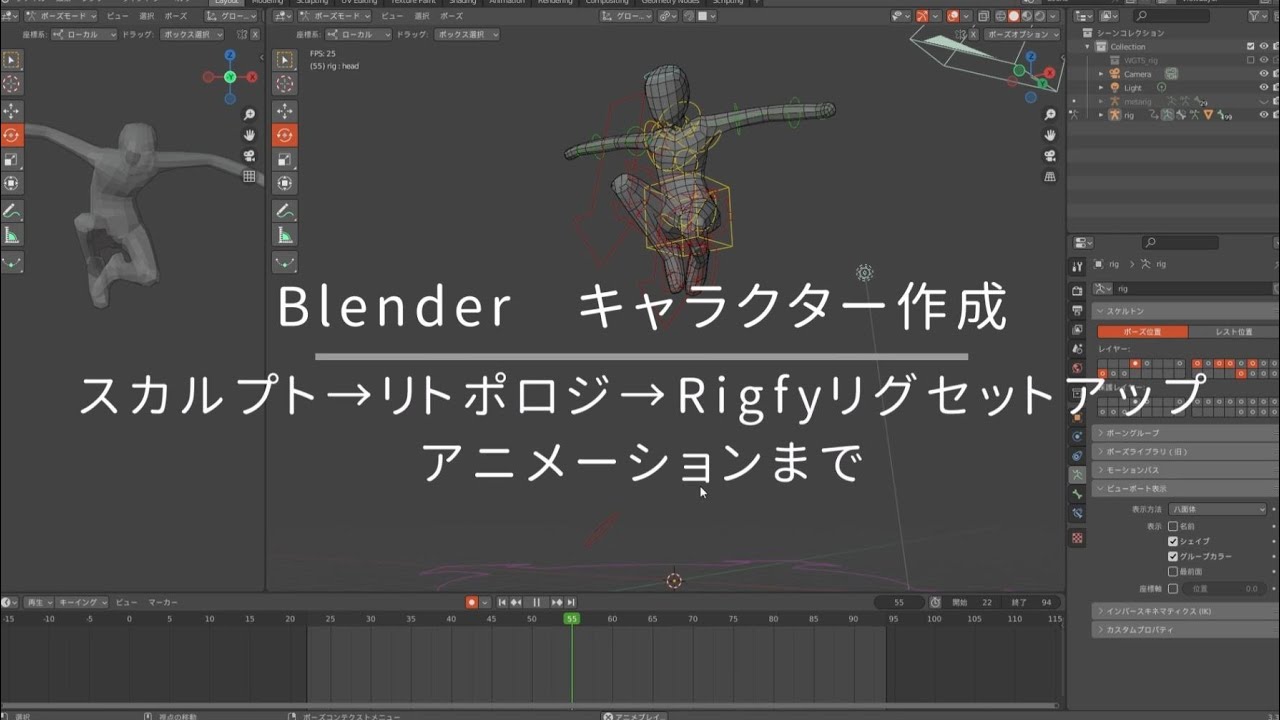Expand the モーションパス panel
This screenshot has height=720, width=1280.
point(1183,470)
